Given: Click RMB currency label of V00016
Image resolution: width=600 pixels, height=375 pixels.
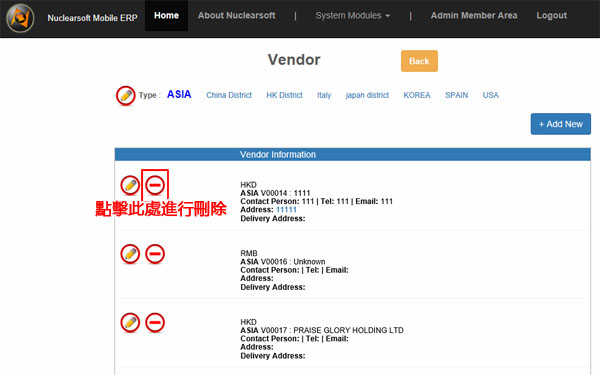Looking at the screenshot, I should [249, 253].
